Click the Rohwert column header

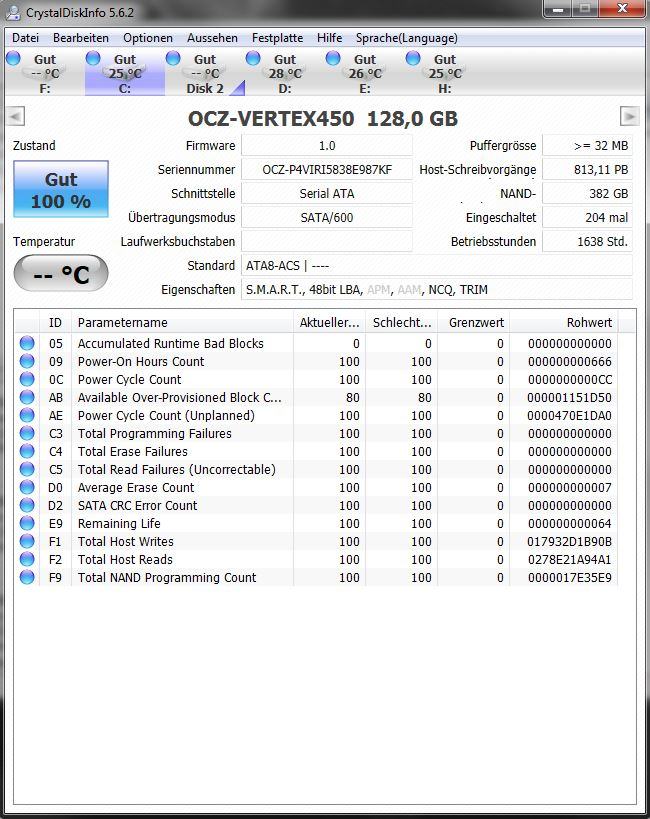click(x=564, y=323)
